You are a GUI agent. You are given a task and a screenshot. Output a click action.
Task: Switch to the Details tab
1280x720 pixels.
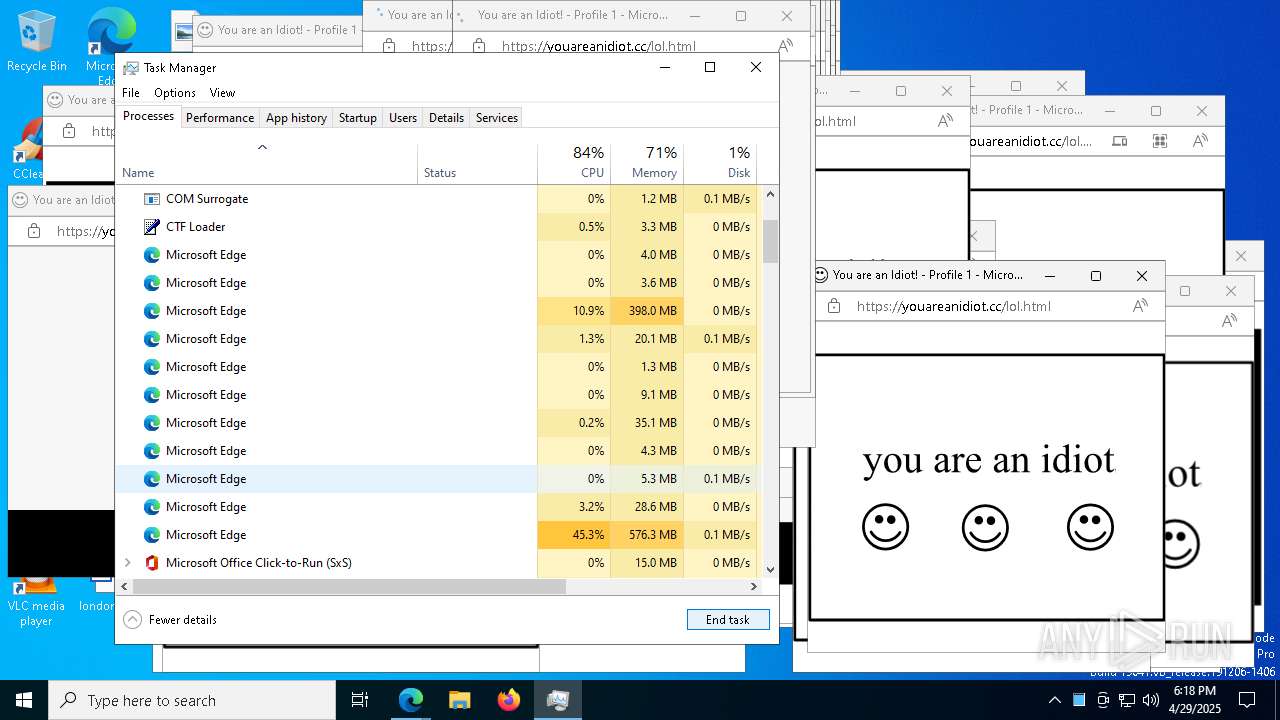pyautogui.click(x=446, y=117)
